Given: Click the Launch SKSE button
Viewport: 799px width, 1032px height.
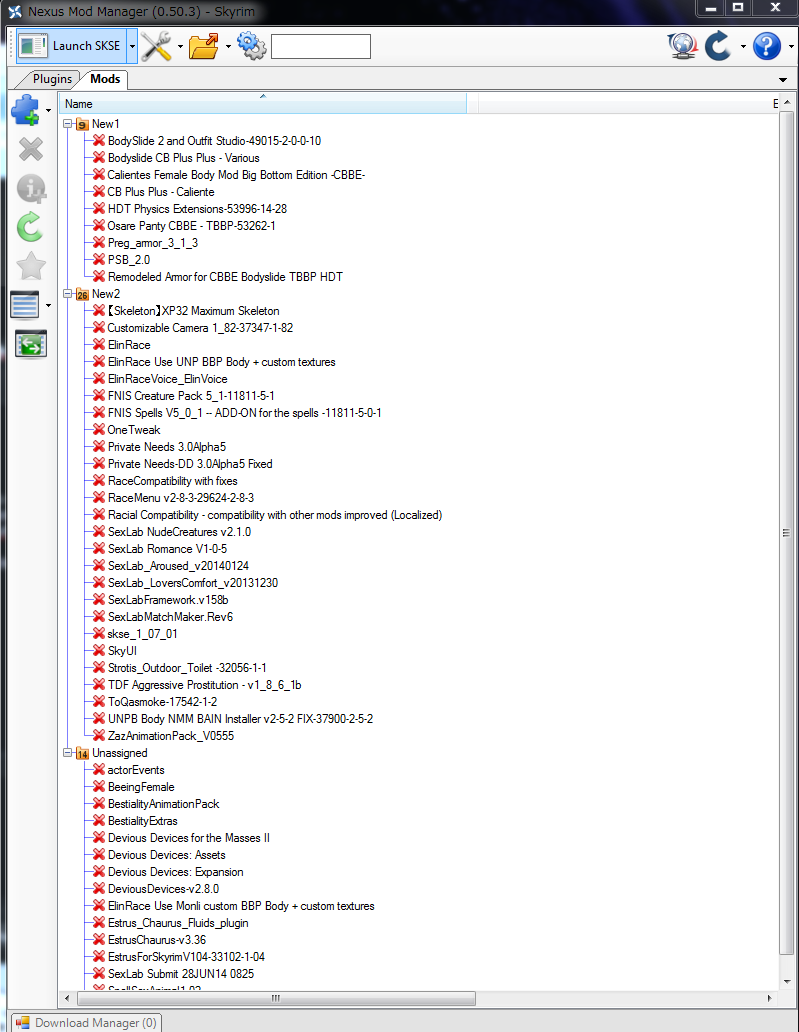Looking at the screenshot, I should tap(69, 46).
